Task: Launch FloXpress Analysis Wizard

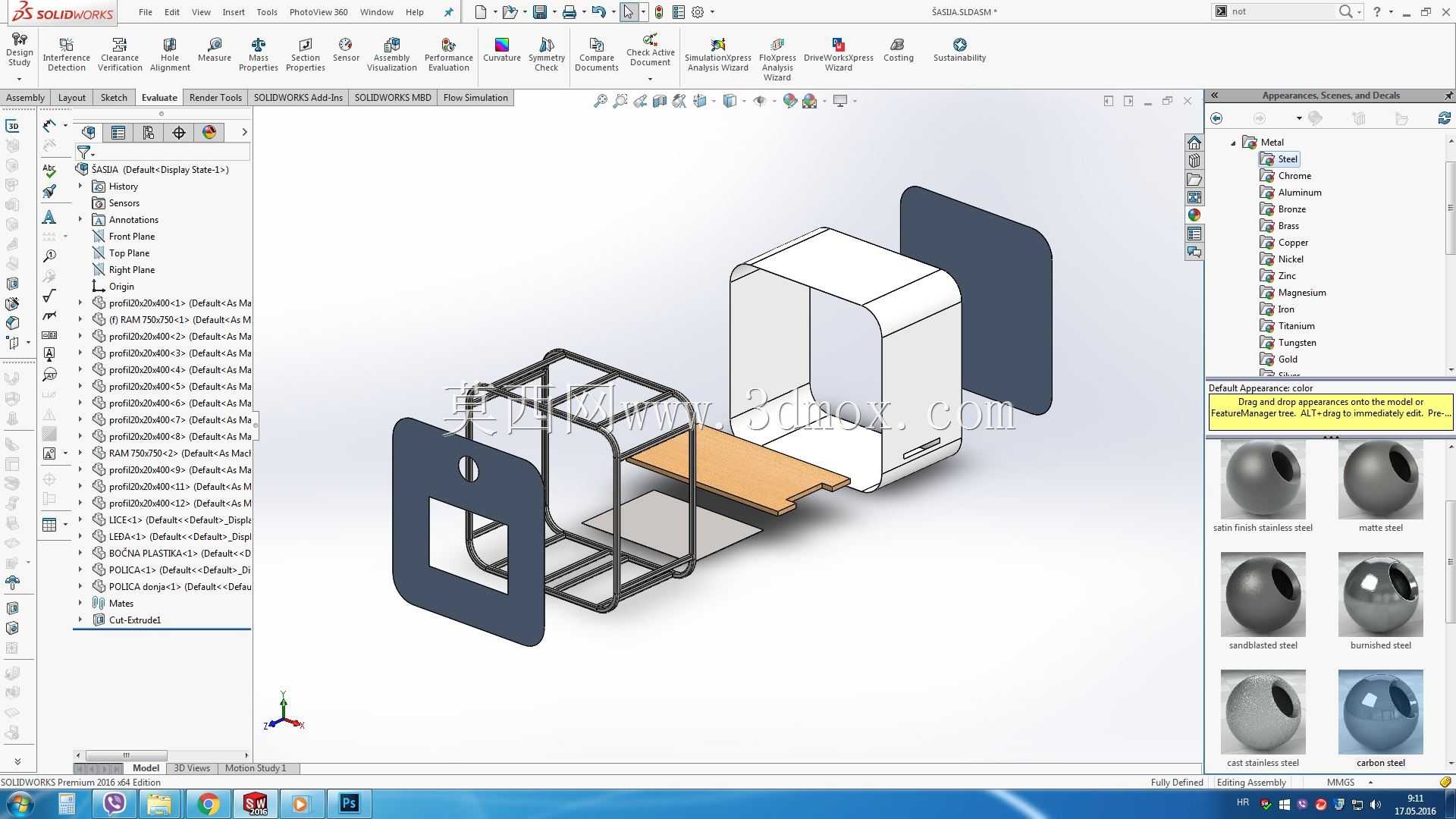Action: pos(777,58)
